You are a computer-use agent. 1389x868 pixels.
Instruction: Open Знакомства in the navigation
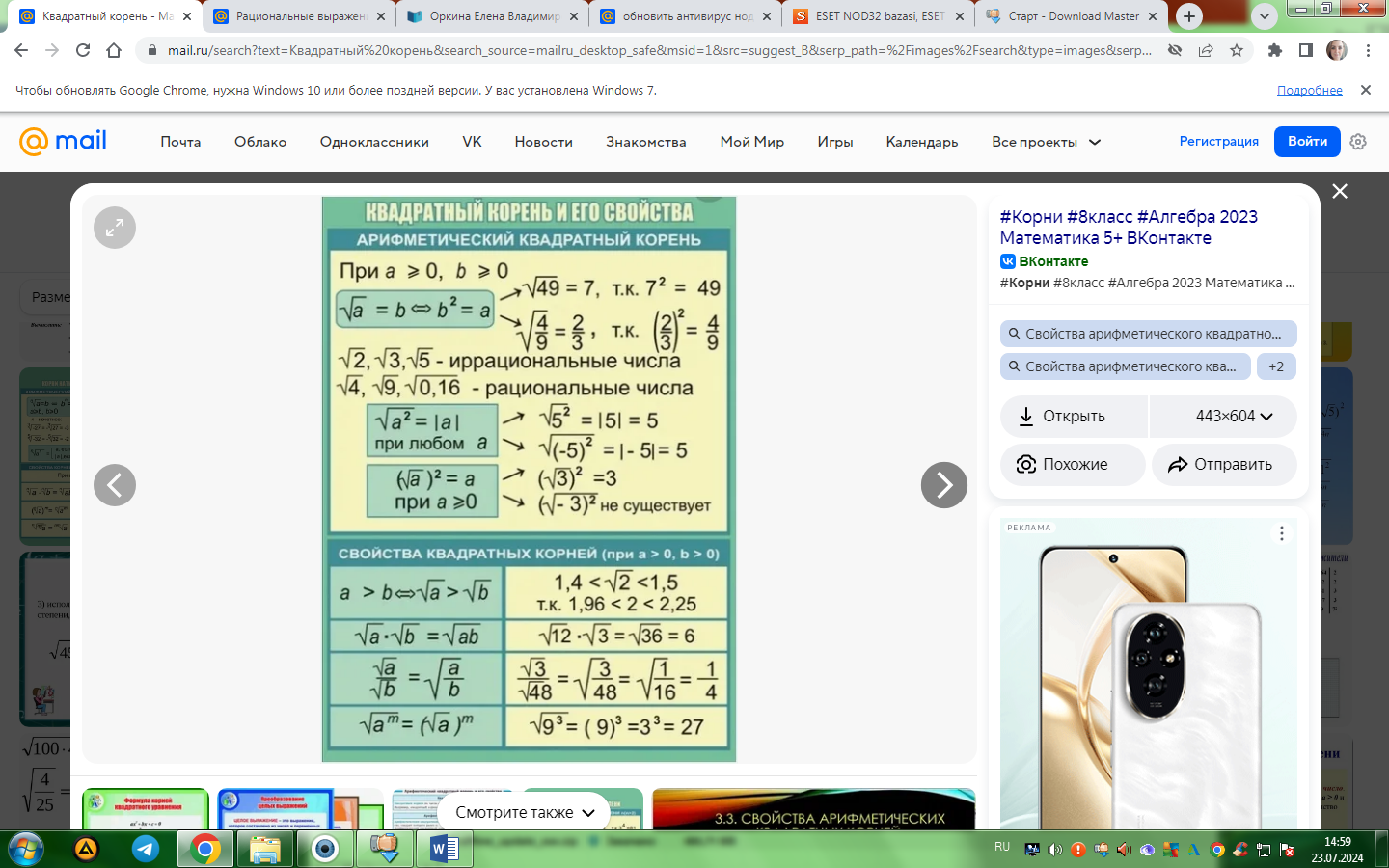(x=646, y=142)
